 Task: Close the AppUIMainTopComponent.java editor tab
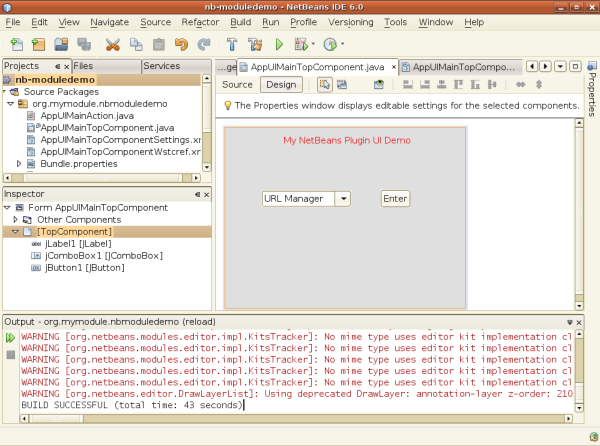(x=394, y=67)
